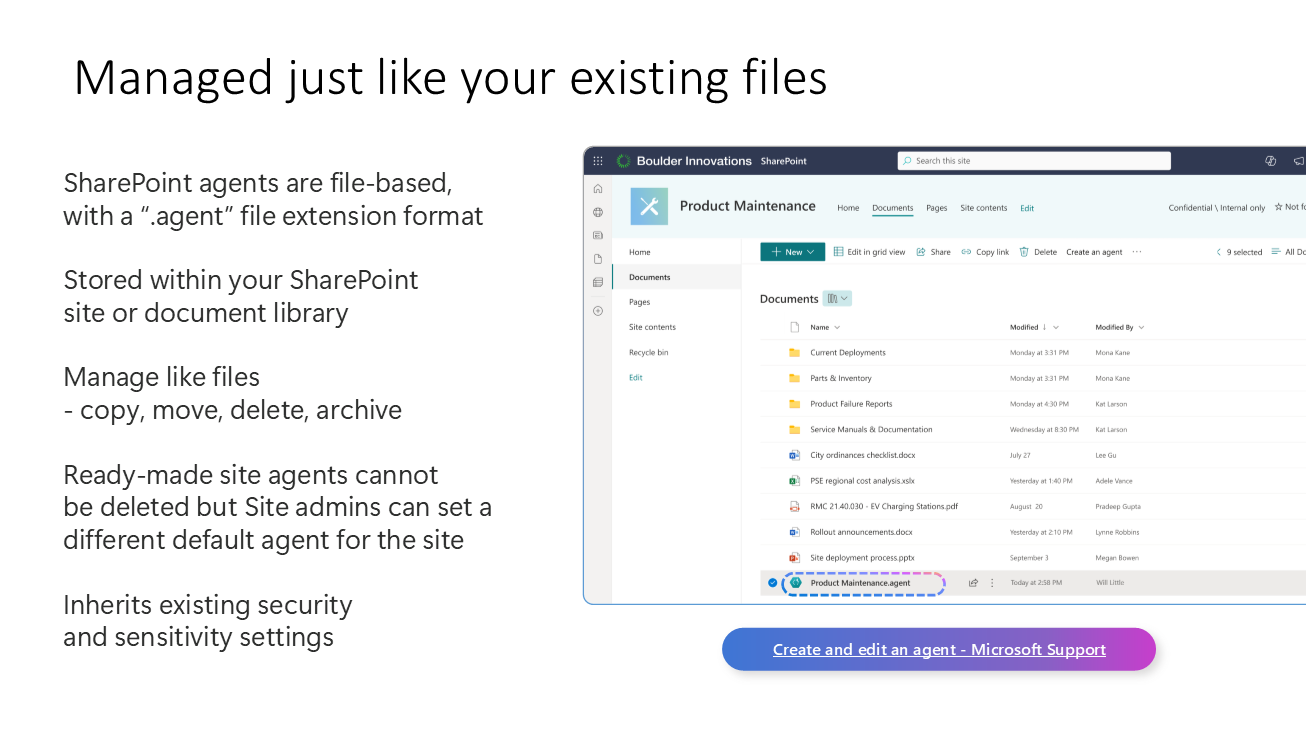Click the favorite star next to Not following

1278,207
